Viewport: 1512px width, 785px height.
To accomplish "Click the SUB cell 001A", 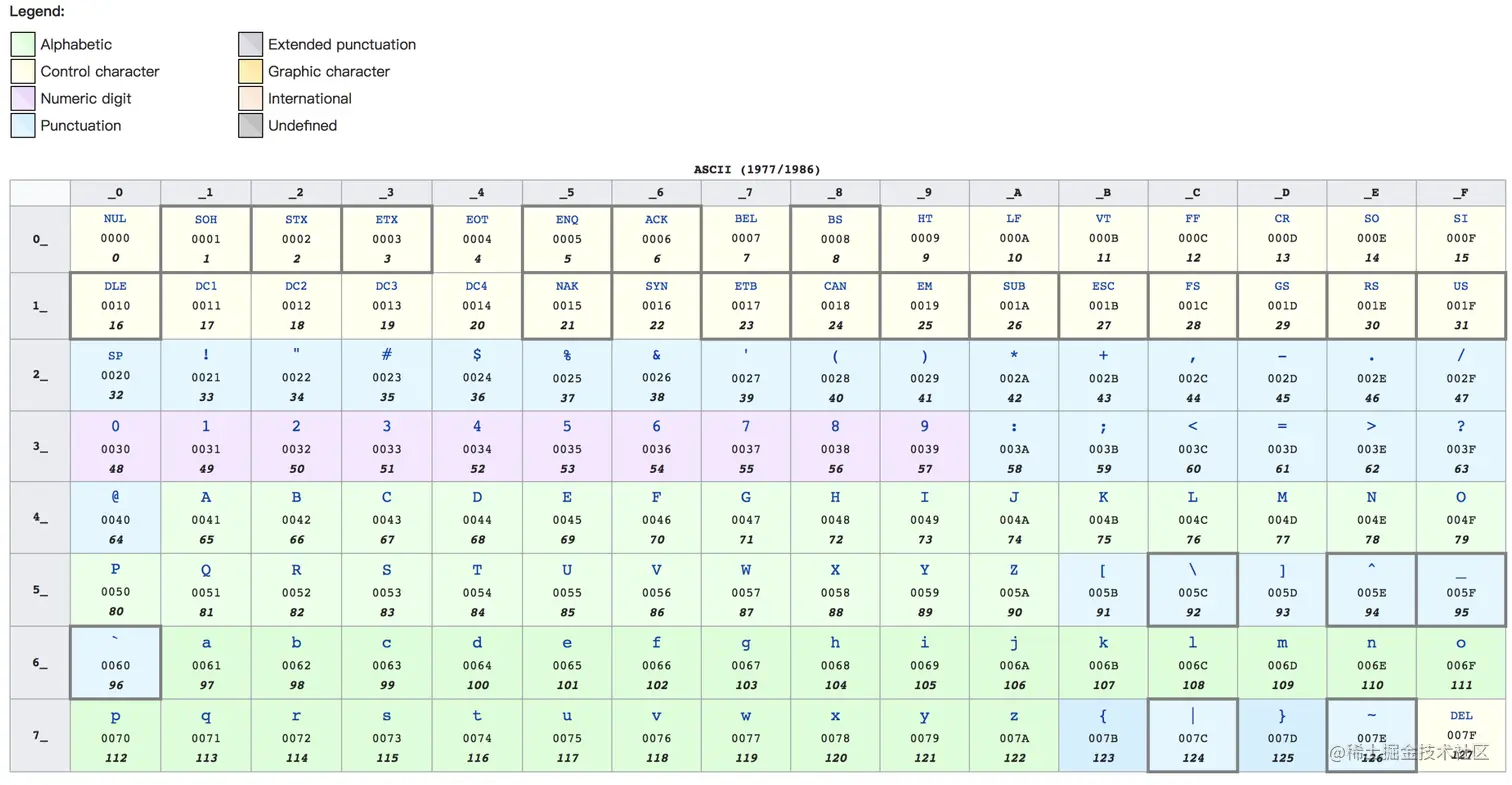I will point(1014,306).
